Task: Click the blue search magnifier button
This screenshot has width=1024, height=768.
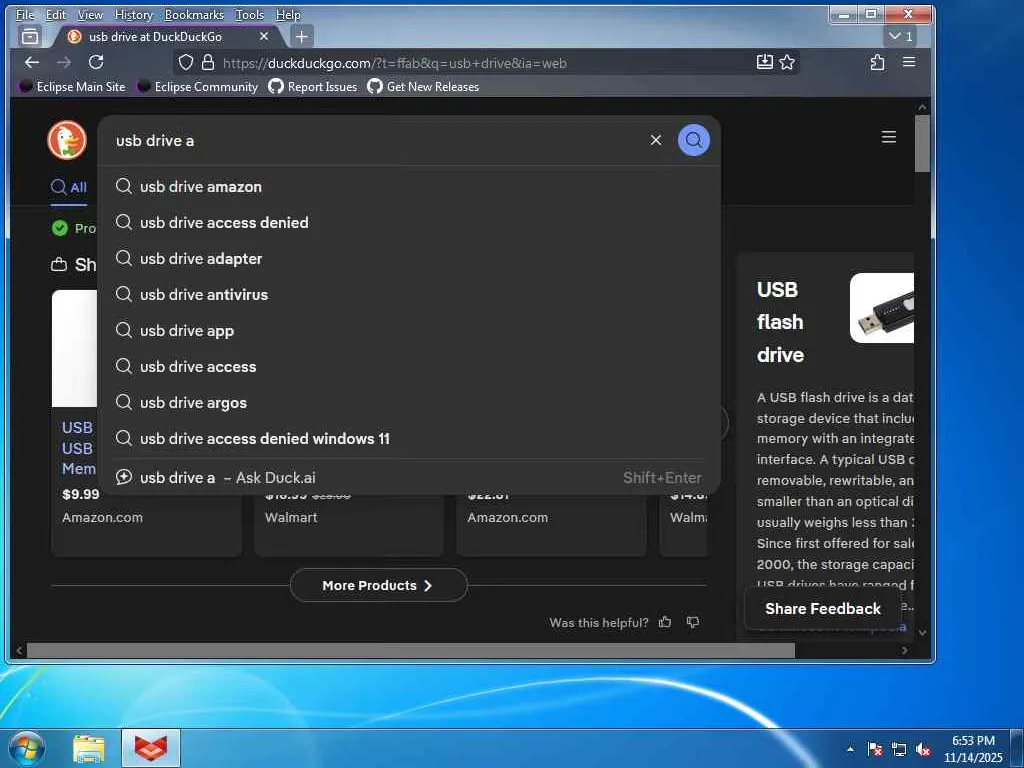Action: click(694, 140)
